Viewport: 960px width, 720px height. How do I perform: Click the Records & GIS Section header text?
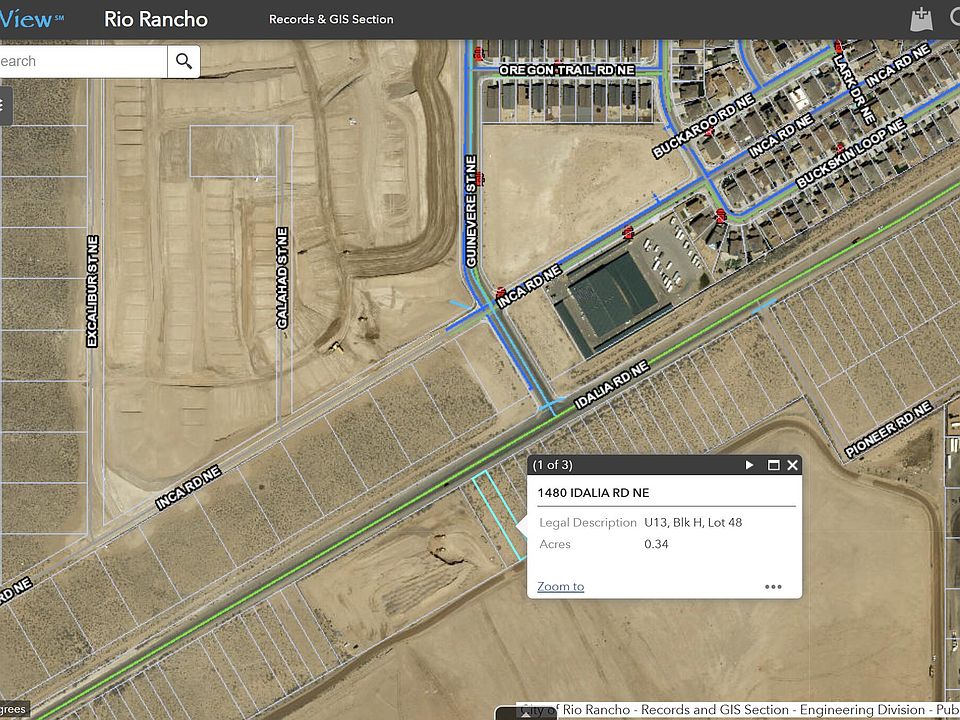coord(331,19)
